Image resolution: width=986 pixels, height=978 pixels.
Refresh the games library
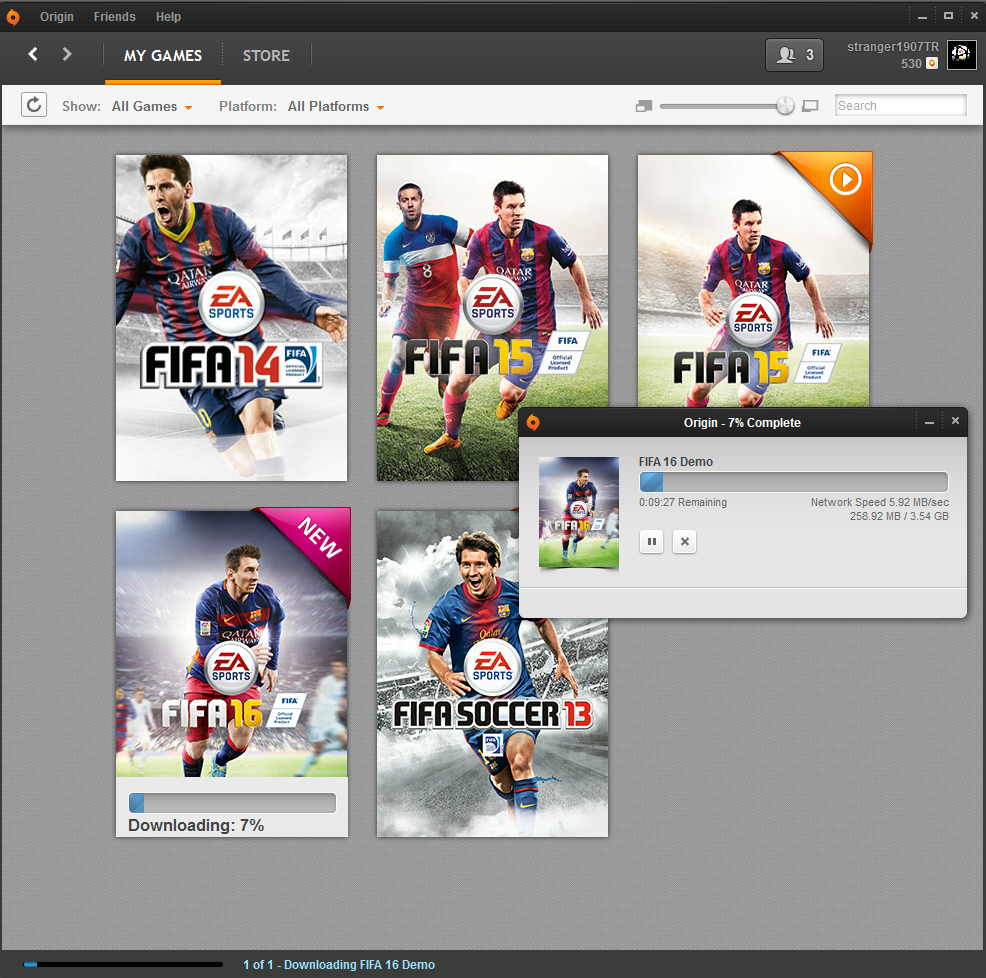click(x=34, y=104)
